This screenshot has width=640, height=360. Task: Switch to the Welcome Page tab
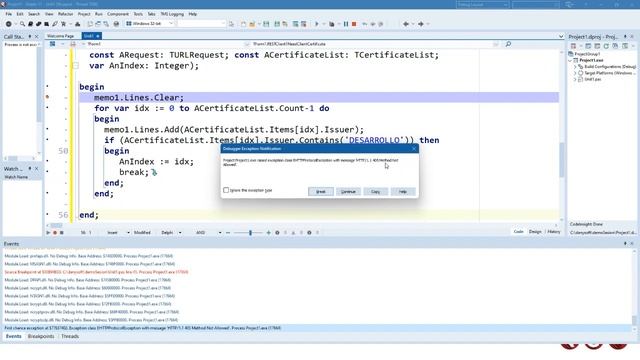point(60,36)
